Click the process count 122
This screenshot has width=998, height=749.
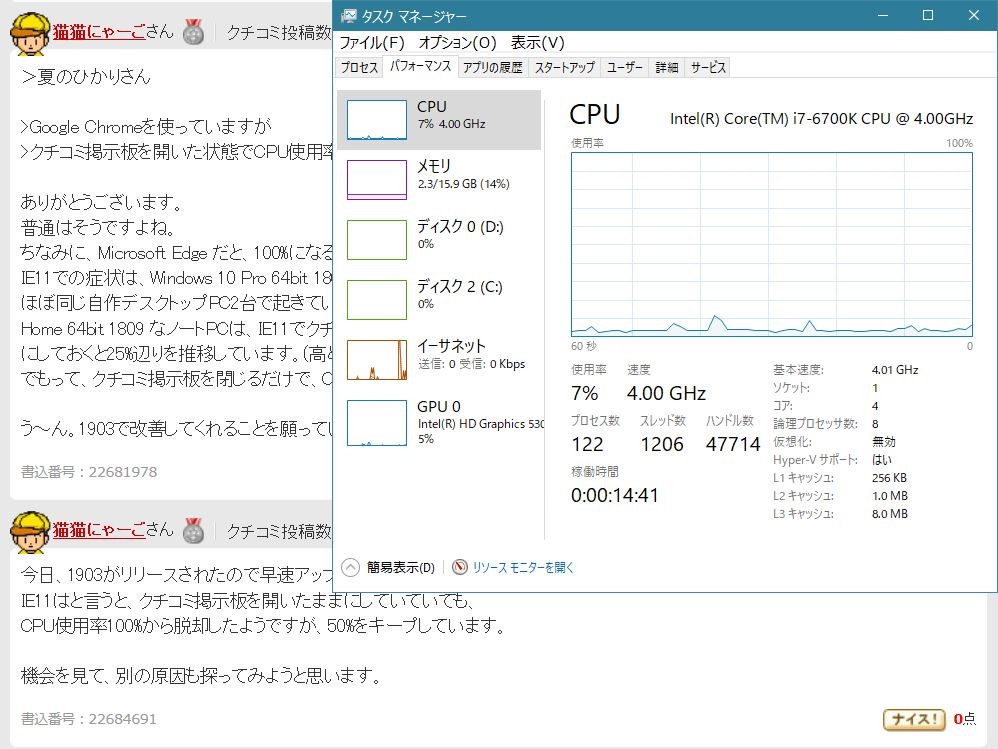pos(587,444)
